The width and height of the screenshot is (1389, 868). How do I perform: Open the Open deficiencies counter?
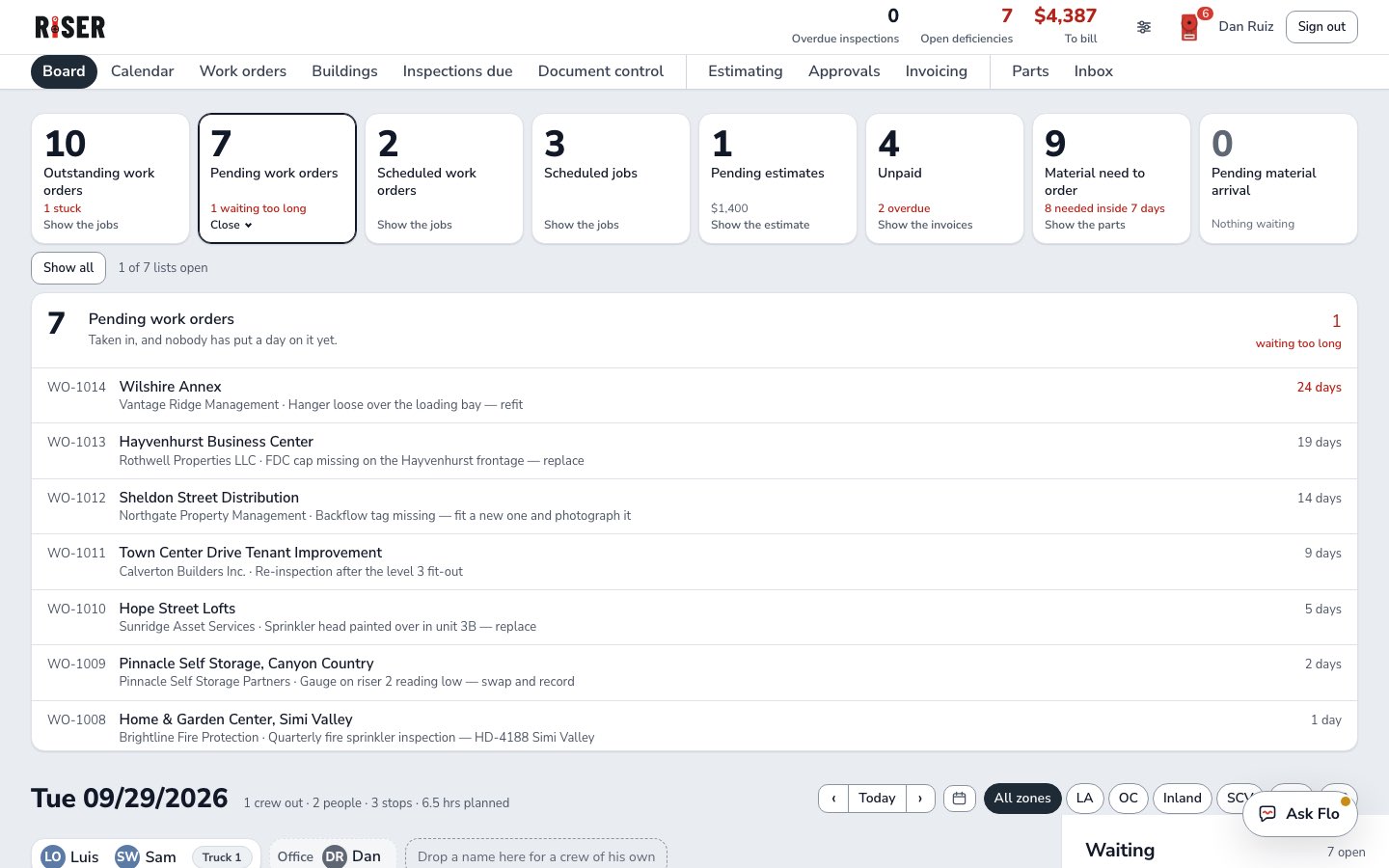[x=967, y=26]
